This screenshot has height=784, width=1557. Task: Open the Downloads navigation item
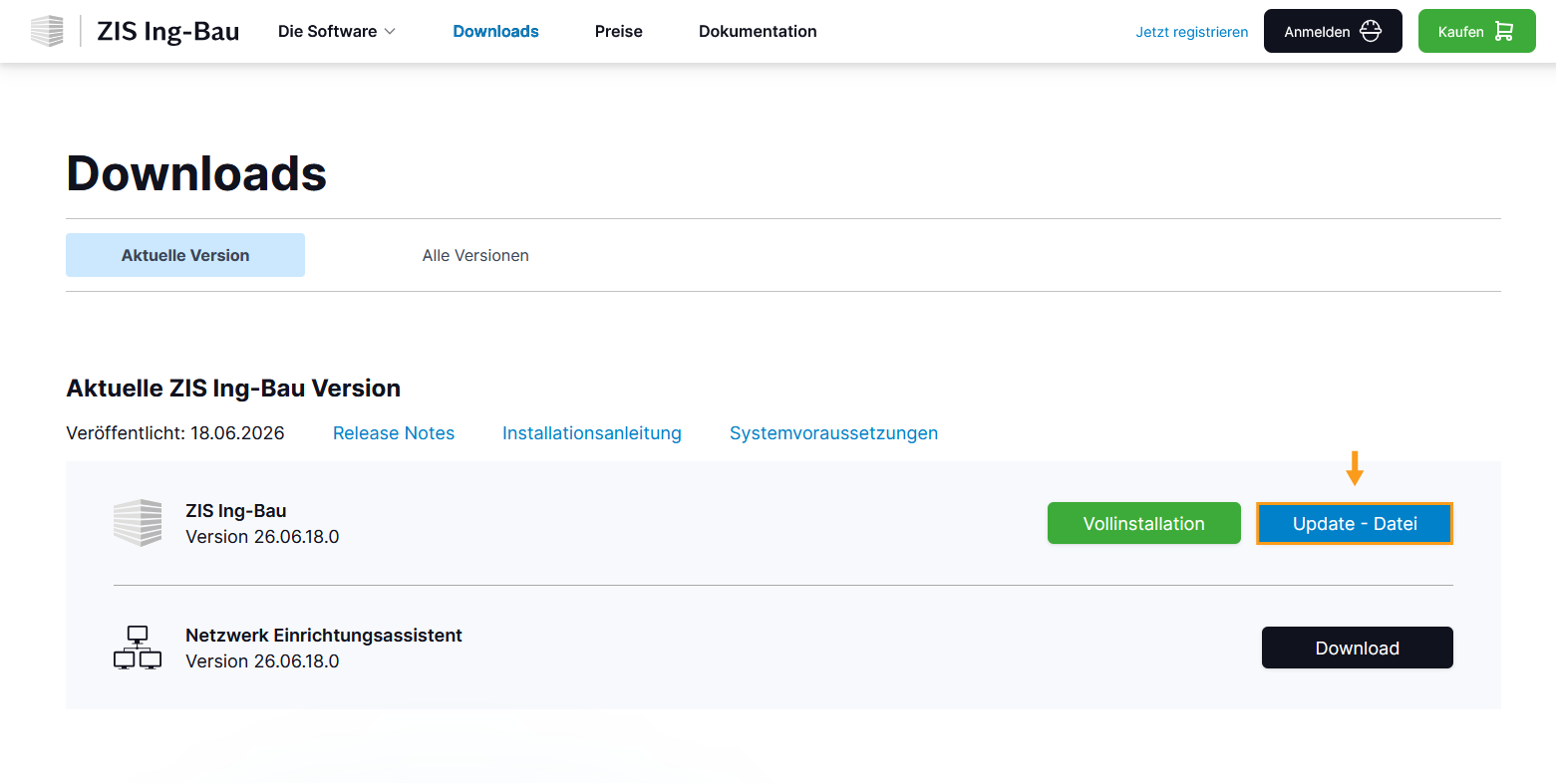pos(495,31)
